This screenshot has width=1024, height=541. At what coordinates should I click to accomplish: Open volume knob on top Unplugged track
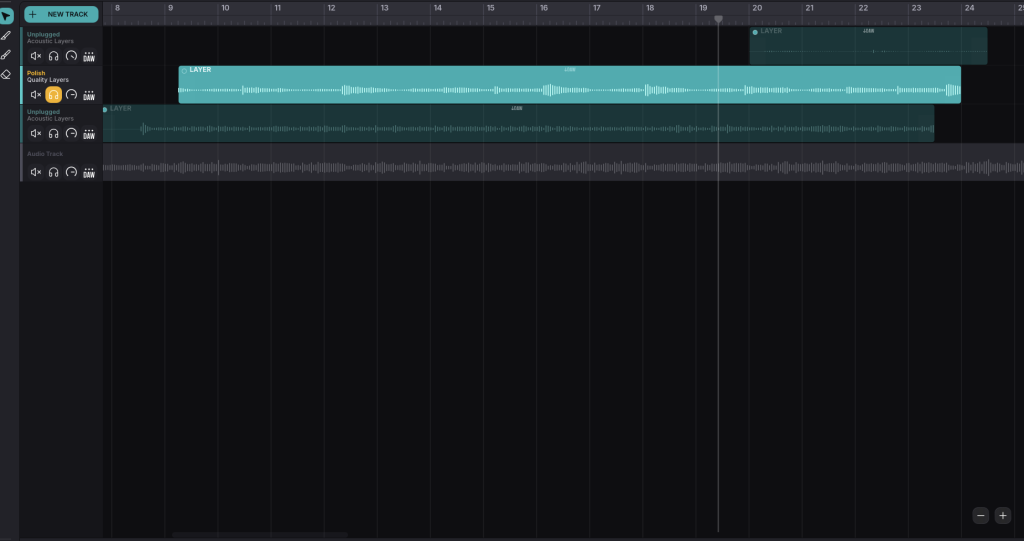tap(71, 56)
